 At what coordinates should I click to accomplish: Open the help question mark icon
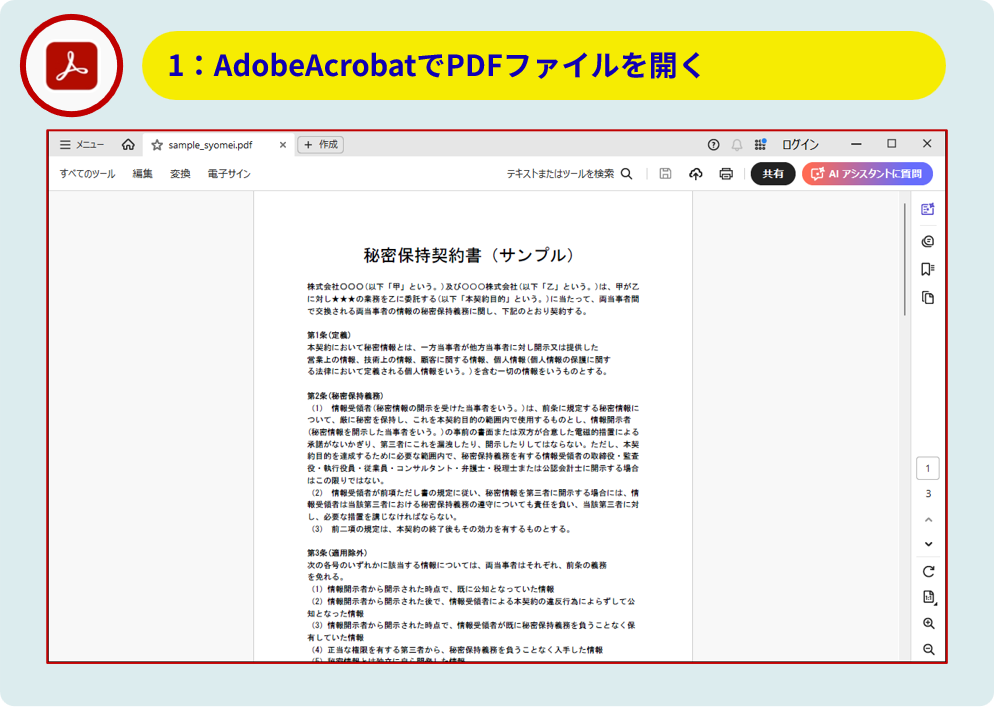coord(713,144)
